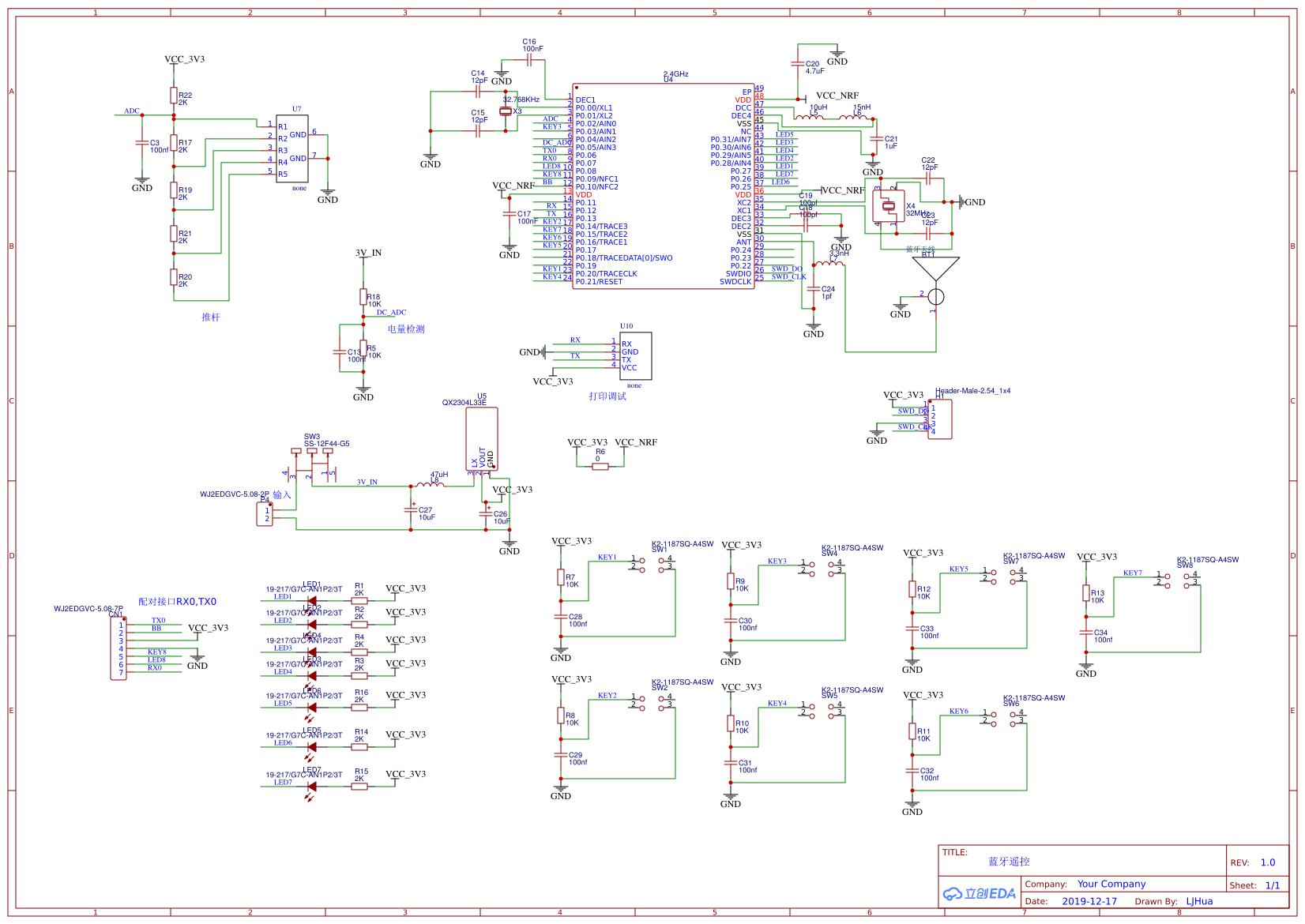Select capacitor C32 100nf symbol

[912, 771]
